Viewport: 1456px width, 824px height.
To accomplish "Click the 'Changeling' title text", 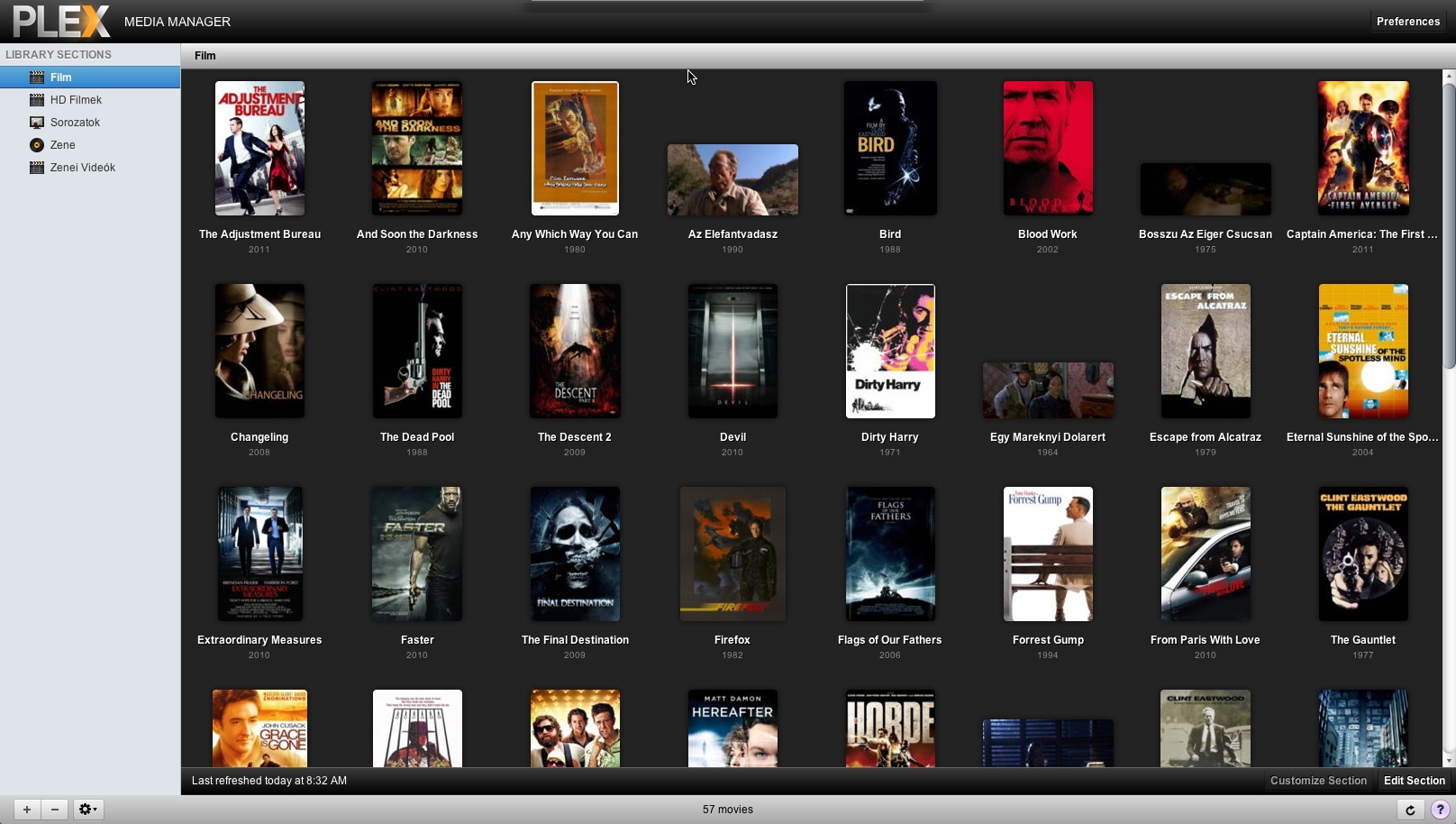I will (259, 437).
